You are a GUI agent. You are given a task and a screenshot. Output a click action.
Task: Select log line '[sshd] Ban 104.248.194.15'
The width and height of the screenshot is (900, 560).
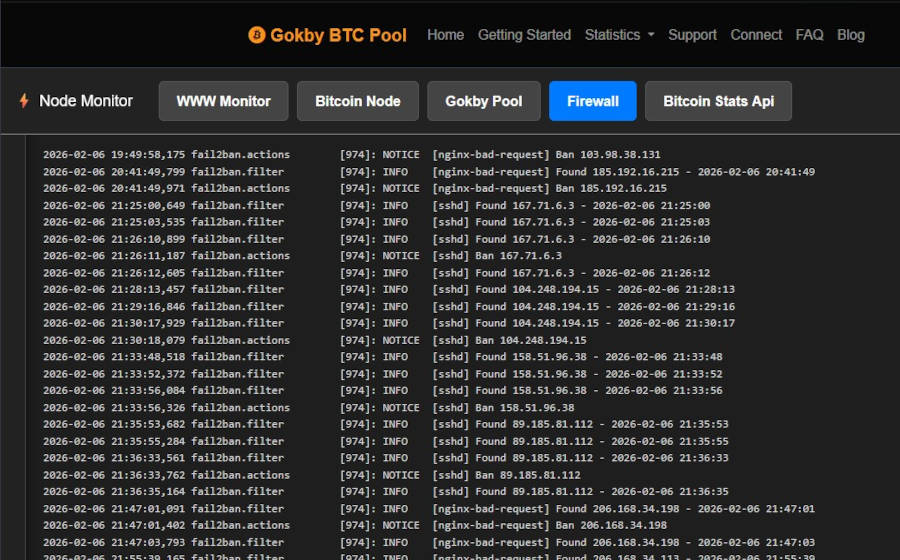tap(315, 340)
